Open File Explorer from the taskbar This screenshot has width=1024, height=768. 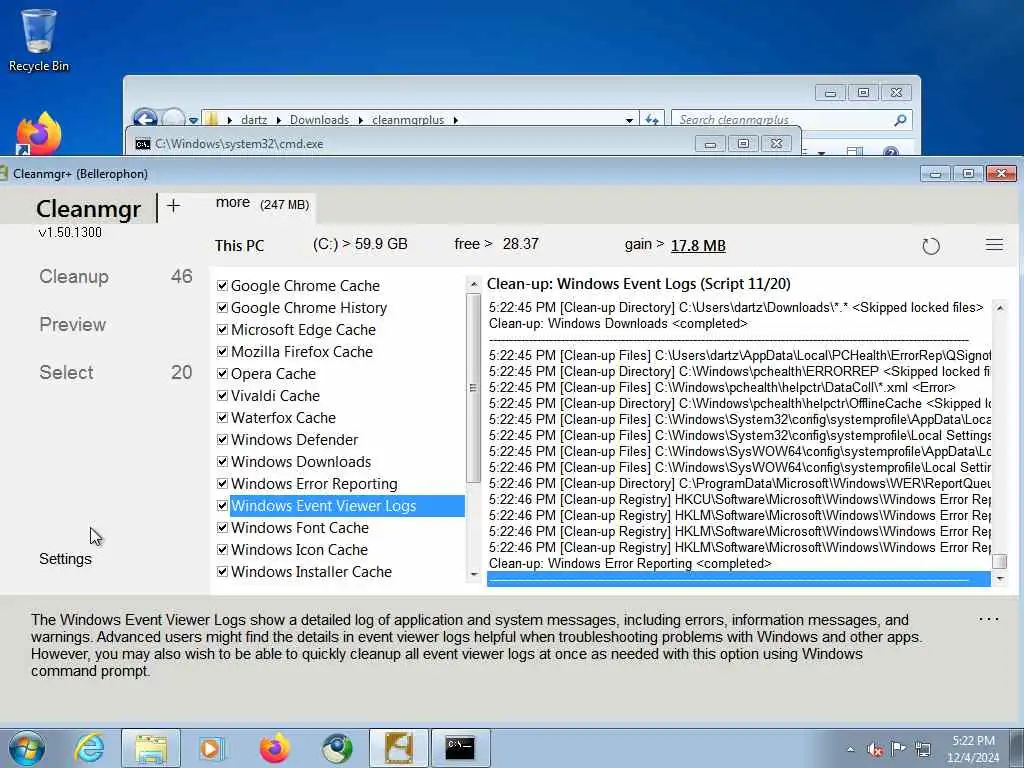[151, 748]
